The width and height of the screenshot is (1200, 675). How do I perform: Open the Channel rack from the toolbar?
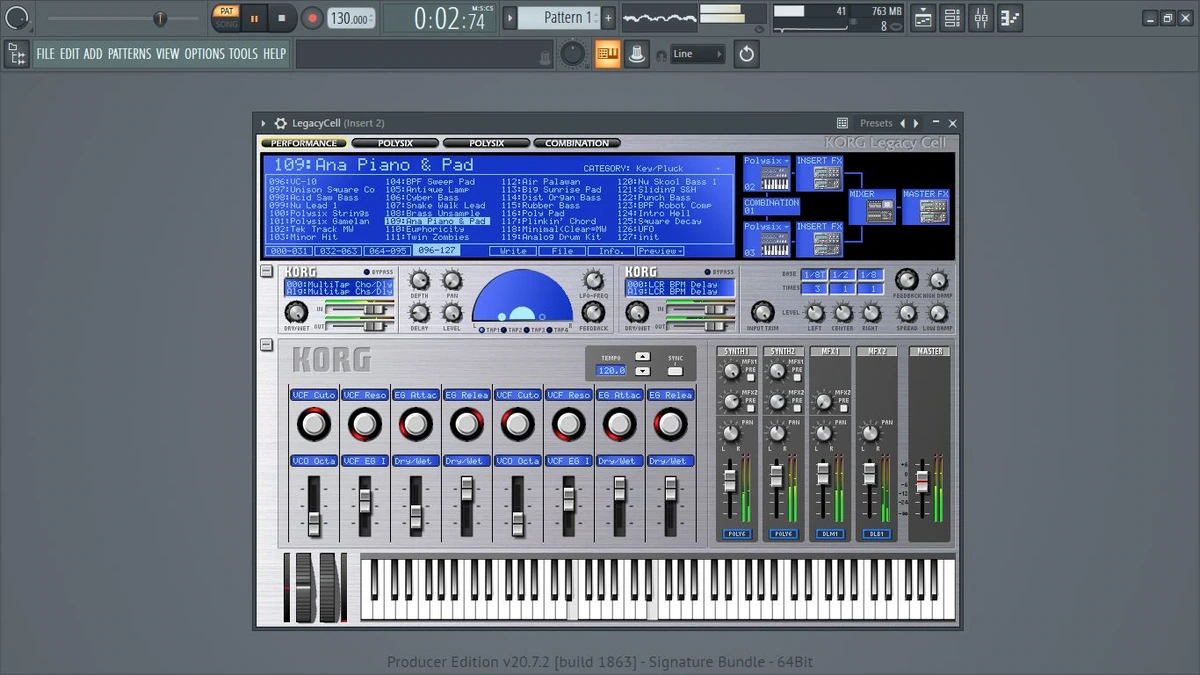[952, 18]
